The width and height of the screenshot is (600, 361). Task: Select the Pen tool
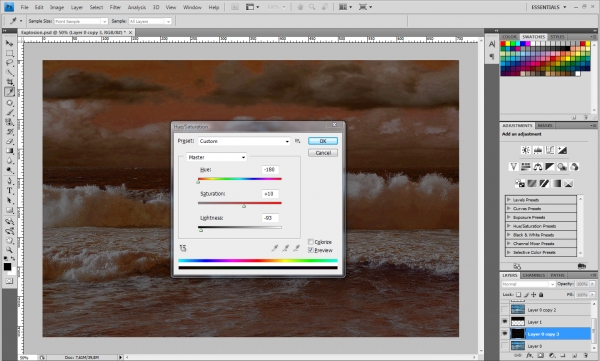(10, 181)
